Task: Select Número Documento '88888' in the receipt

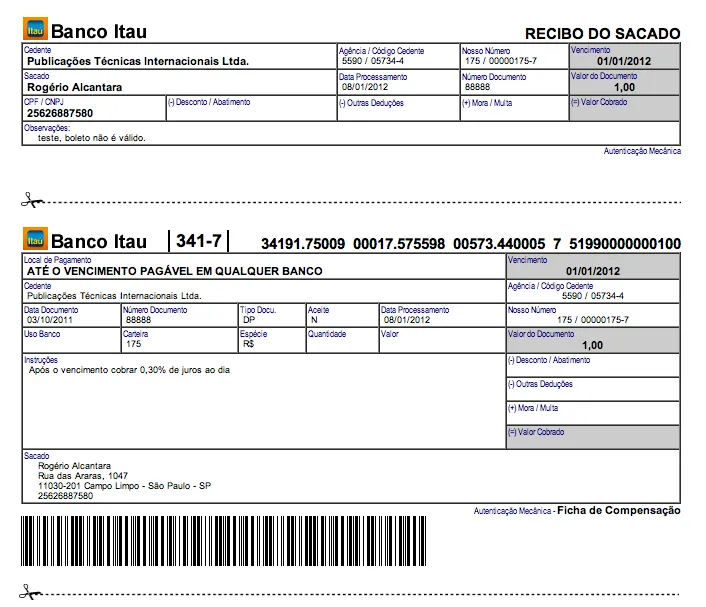Action: [477, 87]
